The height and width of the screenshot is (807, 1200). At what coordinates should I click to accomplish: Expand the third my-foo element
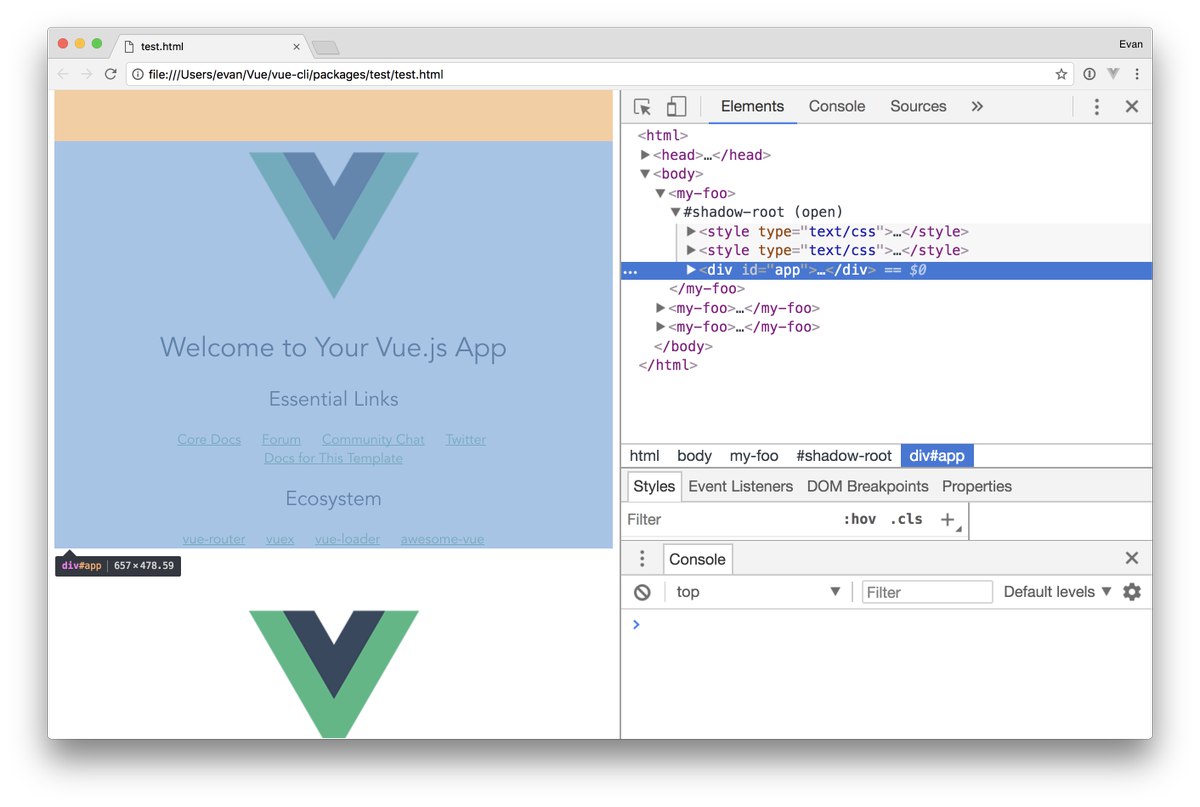tap(660, 327)
